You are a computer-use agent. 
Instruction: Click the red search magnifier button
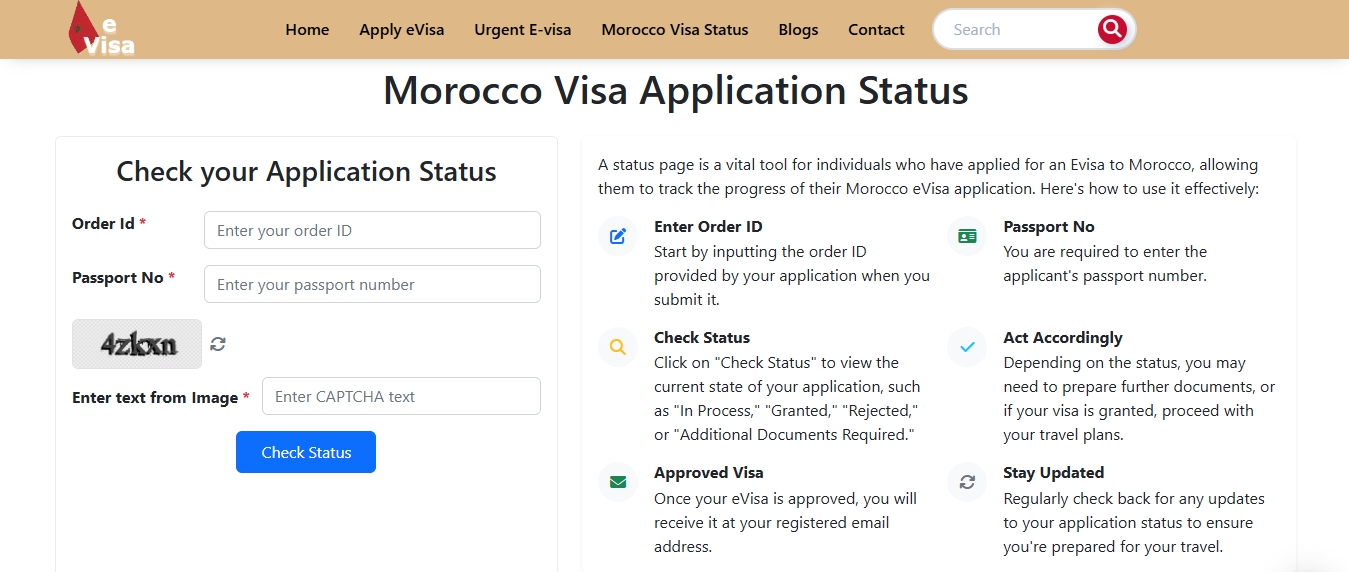(x=1112, y=30)
